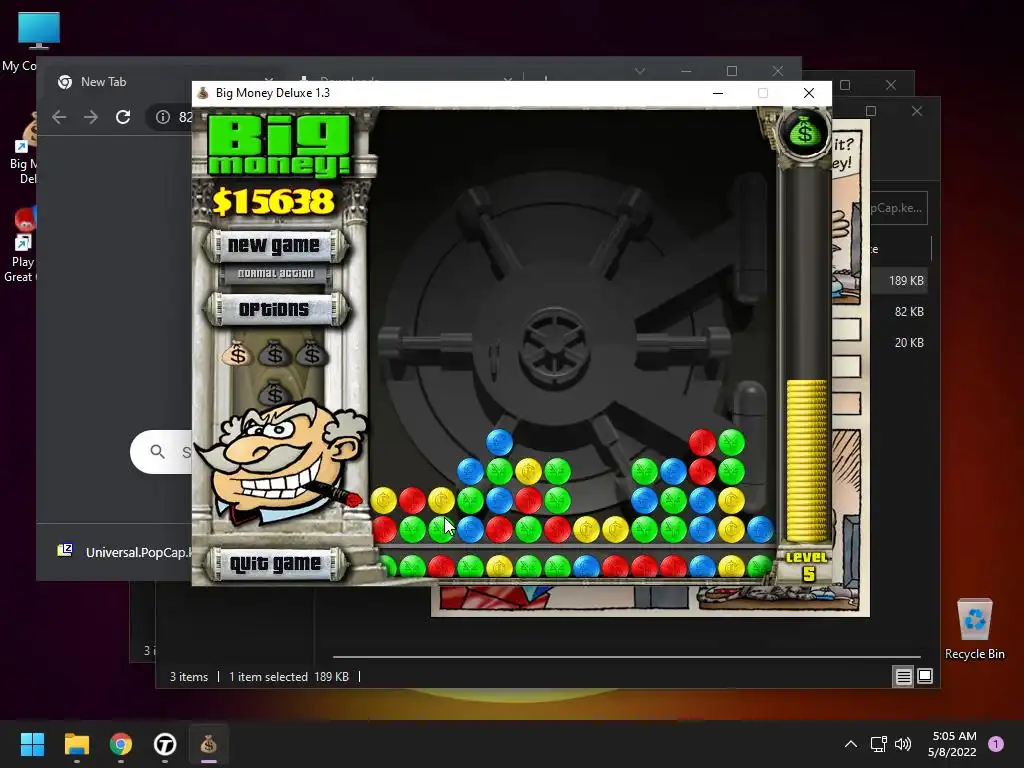Open the Options menu in Big Money
Image resolution: width=1024 pixels, height=768 pixels.
(x=274, y=309)
